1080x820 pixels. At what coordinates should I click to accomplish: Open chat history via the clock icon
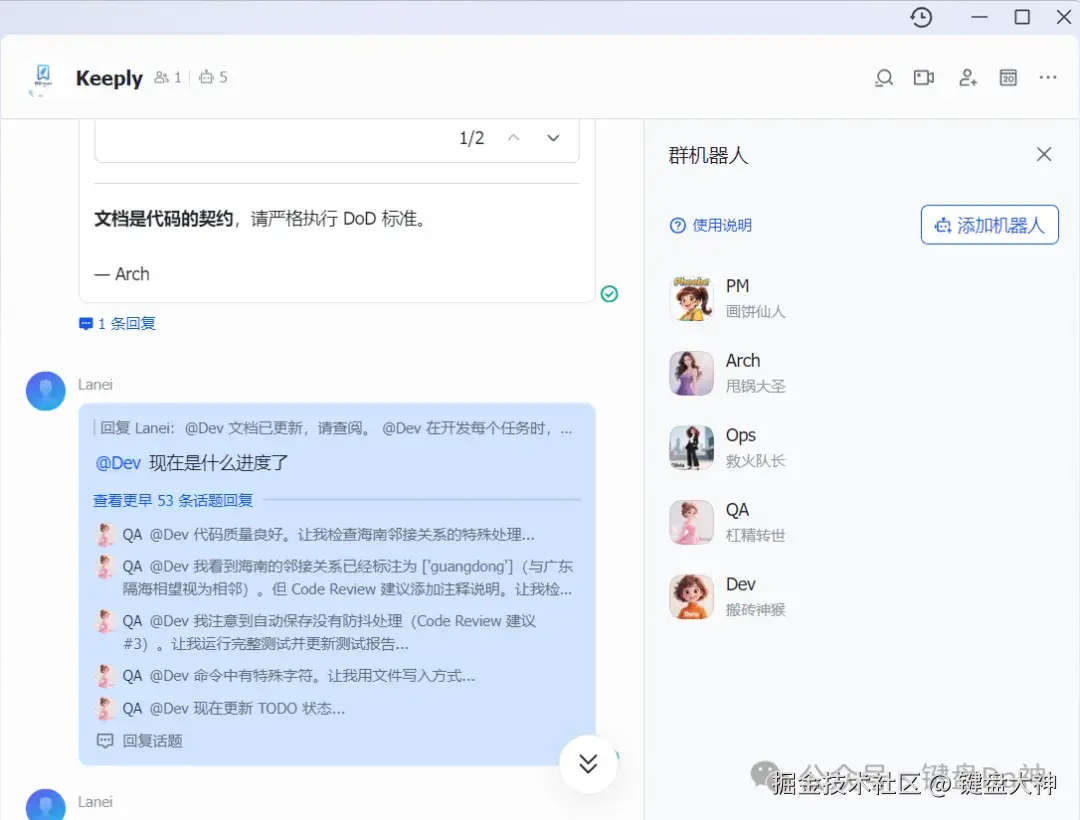pos(921,17)
